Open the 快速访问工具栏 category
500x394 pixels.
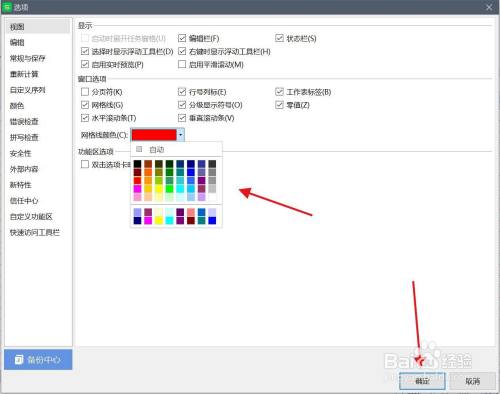tap(35, 232)
